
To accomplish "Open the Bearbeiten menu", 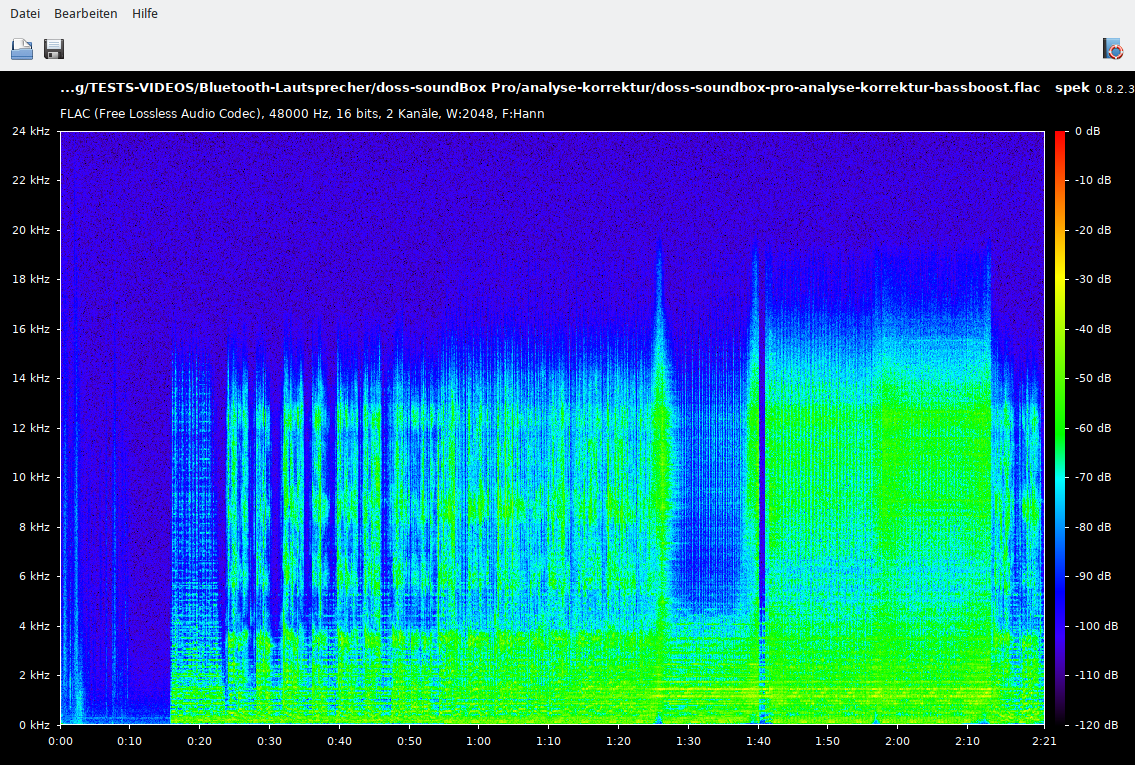I will click(x=85, y=13).
